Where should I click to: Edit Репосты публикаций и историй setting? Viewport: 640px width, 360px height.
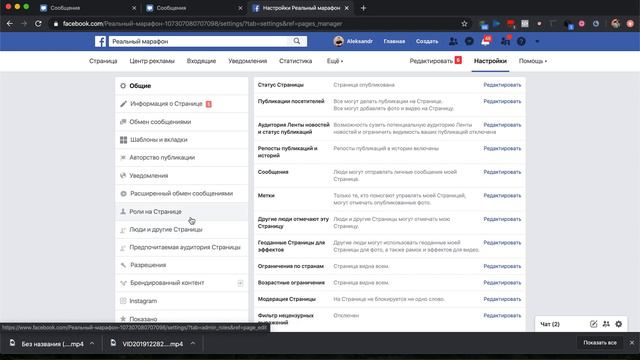click(x=502, y=149)
